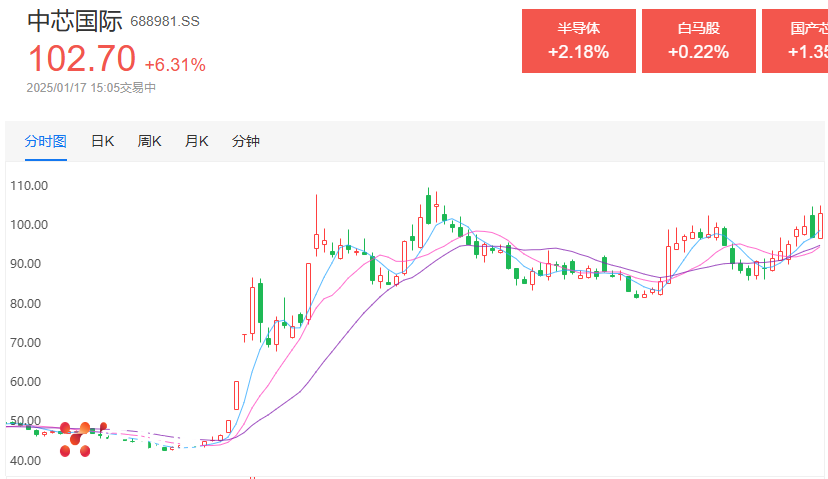Image resolution: width=828 pixels, height=479 pixels.
Task: Select the last red candlestick at chart's right edge
Action: 821,223
